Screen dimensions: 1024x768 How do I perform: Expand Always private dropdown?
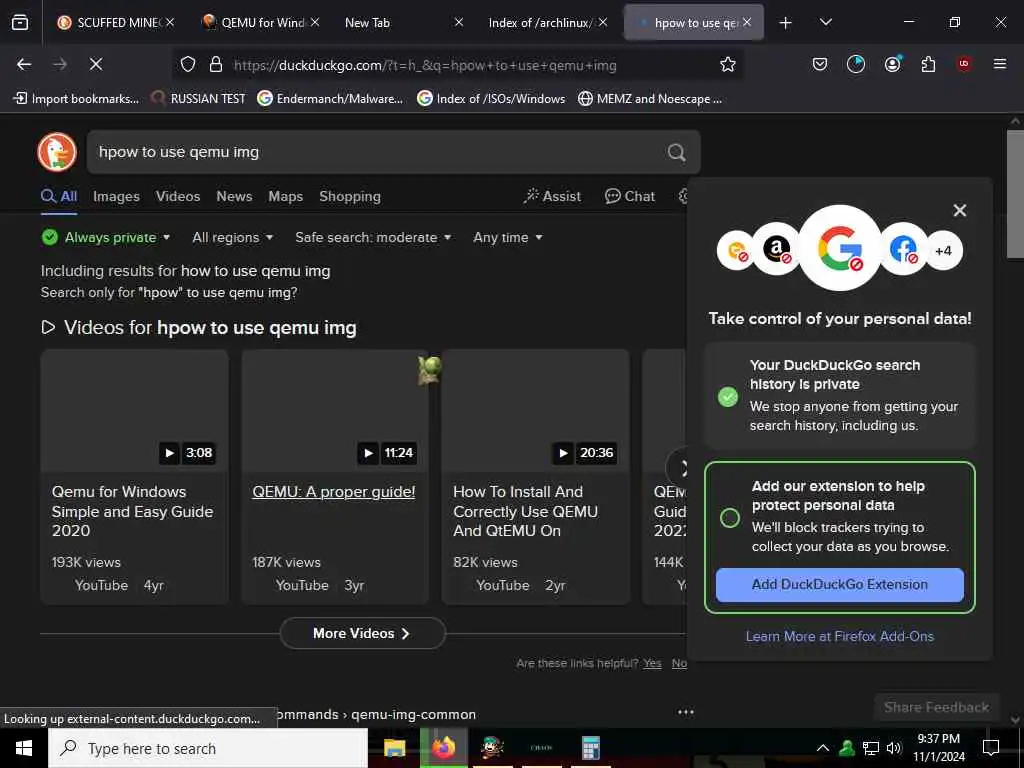106,237
